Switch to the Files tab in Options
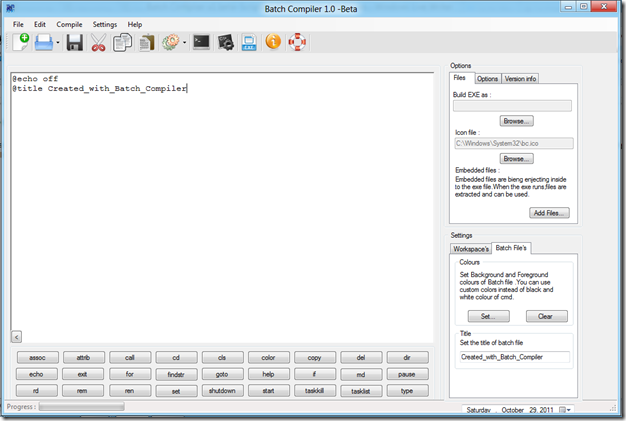626x421 pixels. (x=460, y=78)
